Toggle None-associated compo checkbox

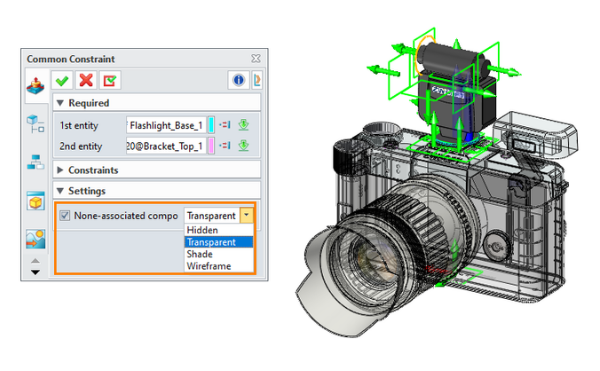pyautogui.click(x=65, y=216)
